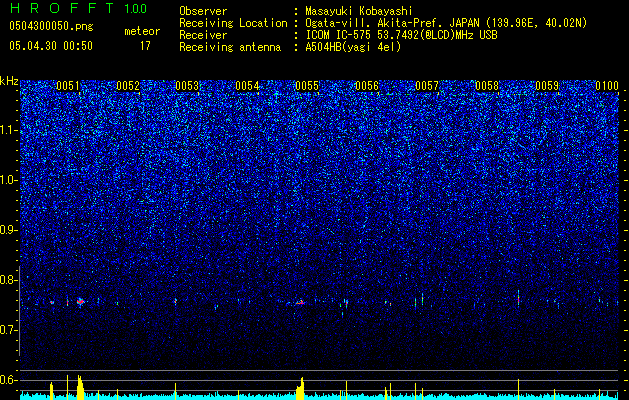
Task: Click the observer name Masayuki Kobayashi
Action: coord(359,12)
